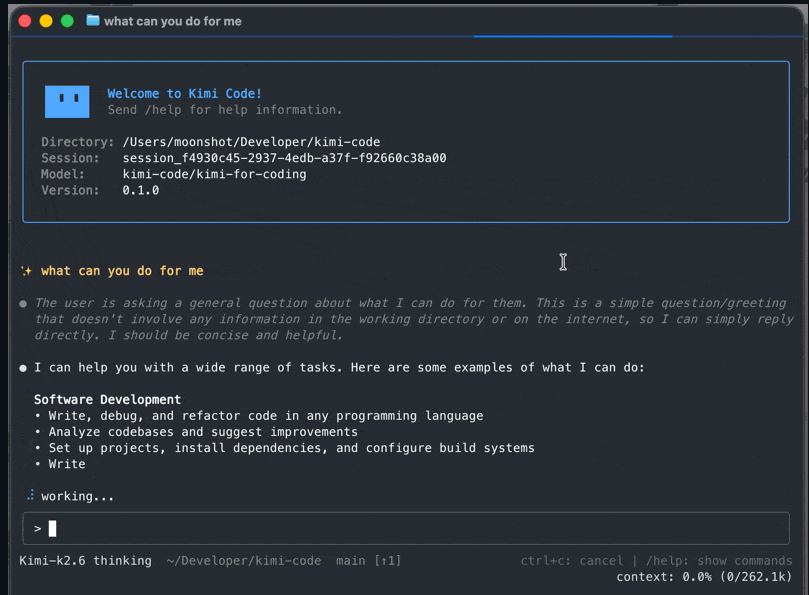This screenshot has height=595, width=809.
Task: Click the folder icon in title bar
Action: (93, 21)
